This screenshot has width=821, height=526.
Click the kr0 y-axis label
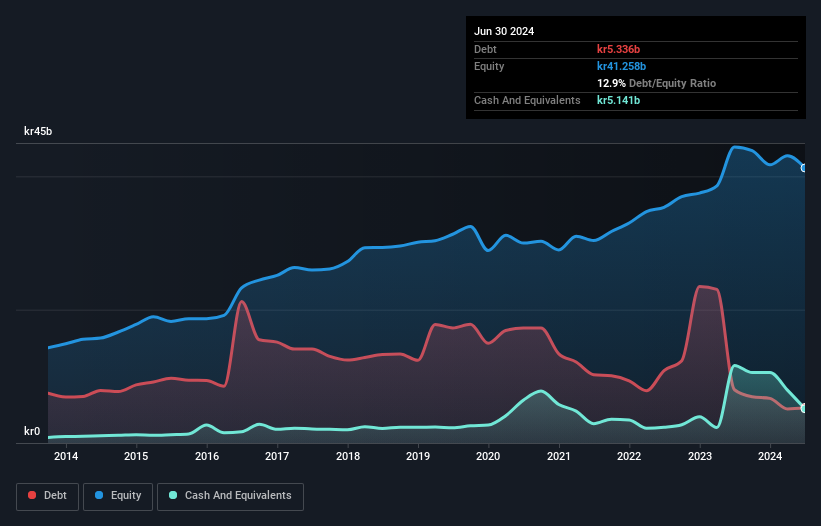[32, 431]
